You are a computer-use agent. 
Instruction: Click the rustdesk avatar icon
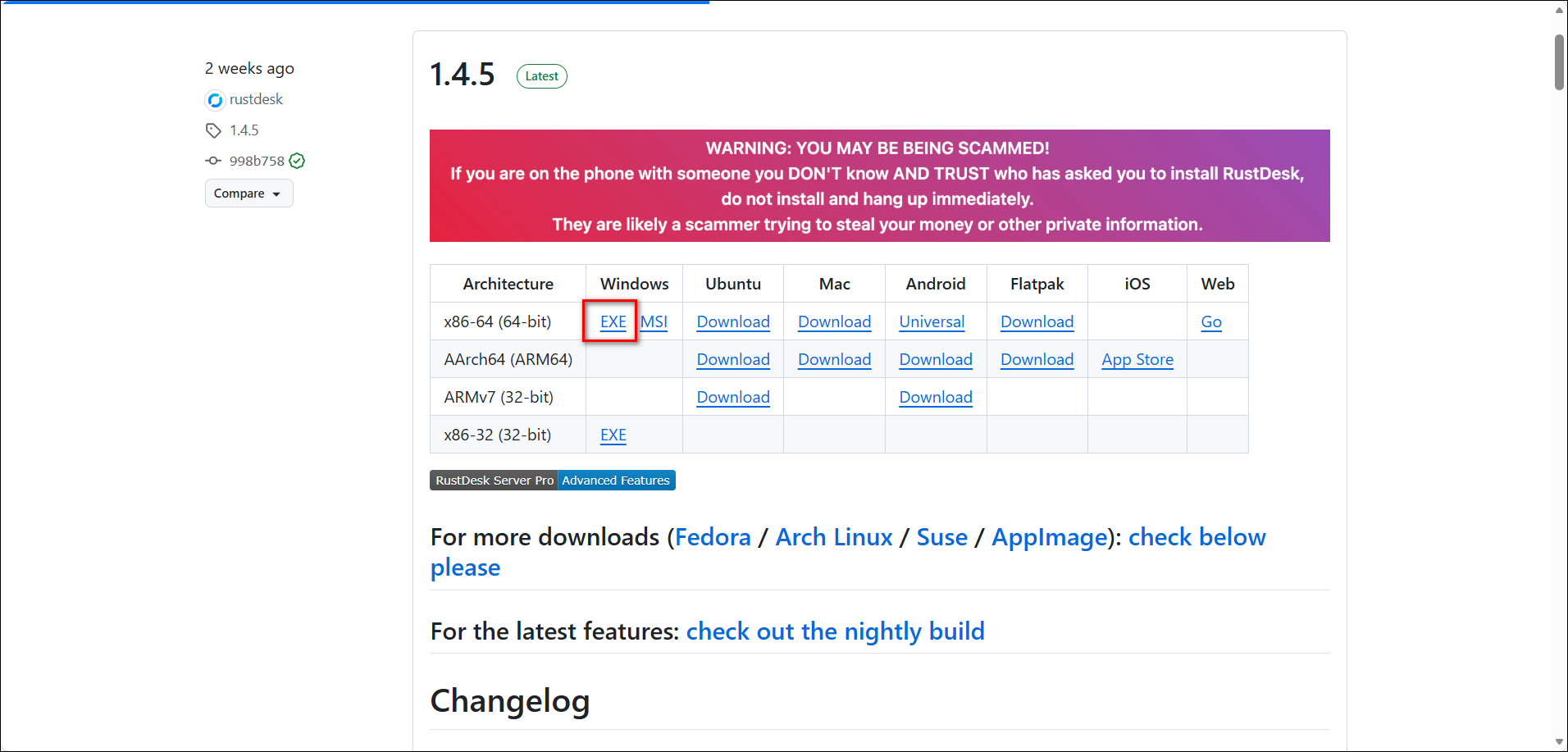tap(215, 100)
